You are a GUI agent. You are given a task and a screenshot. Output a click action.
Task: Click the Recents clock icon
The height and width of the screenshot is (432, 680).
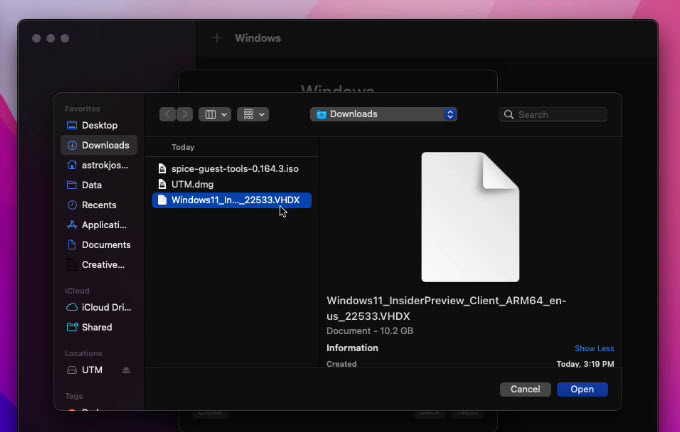(x=72, y=205)
